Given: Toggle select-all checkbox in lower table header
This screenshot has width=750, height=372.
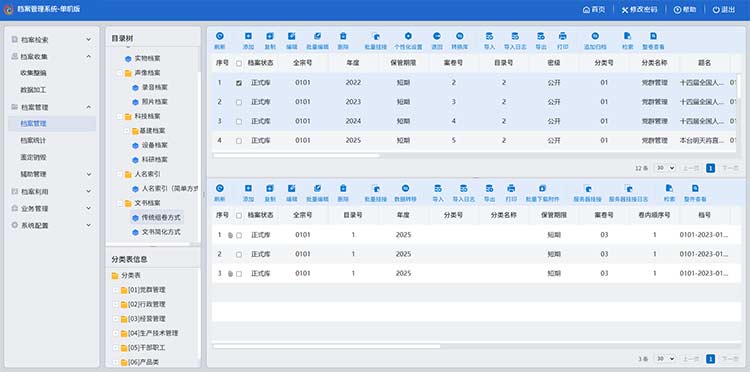Looking at the screenshot, I should pos(239,216).
